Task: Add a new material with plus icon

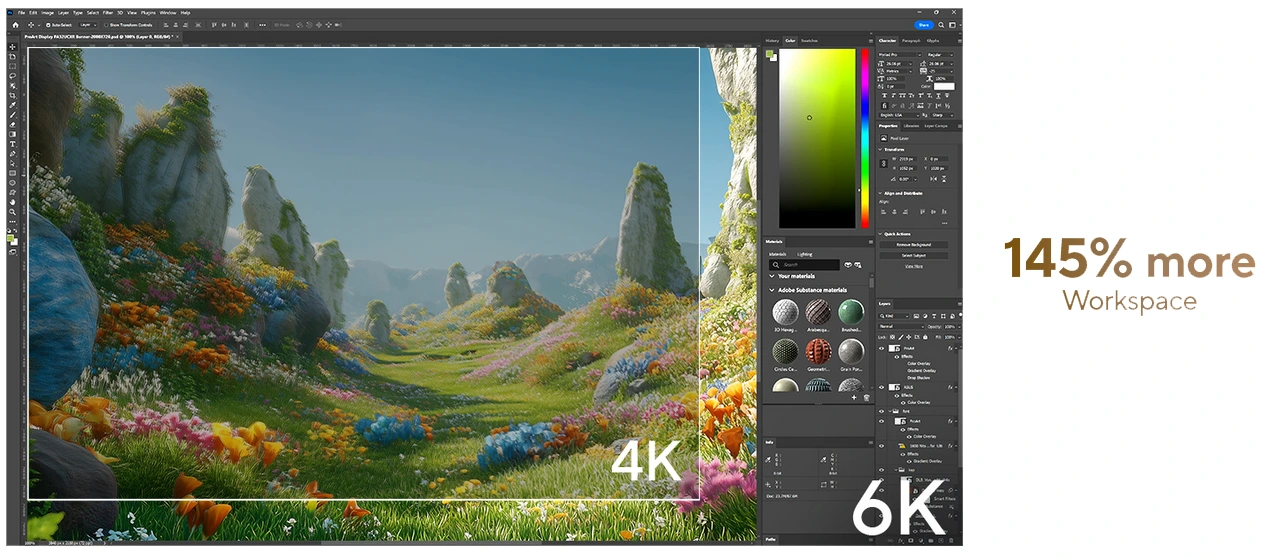Action: 854,397
